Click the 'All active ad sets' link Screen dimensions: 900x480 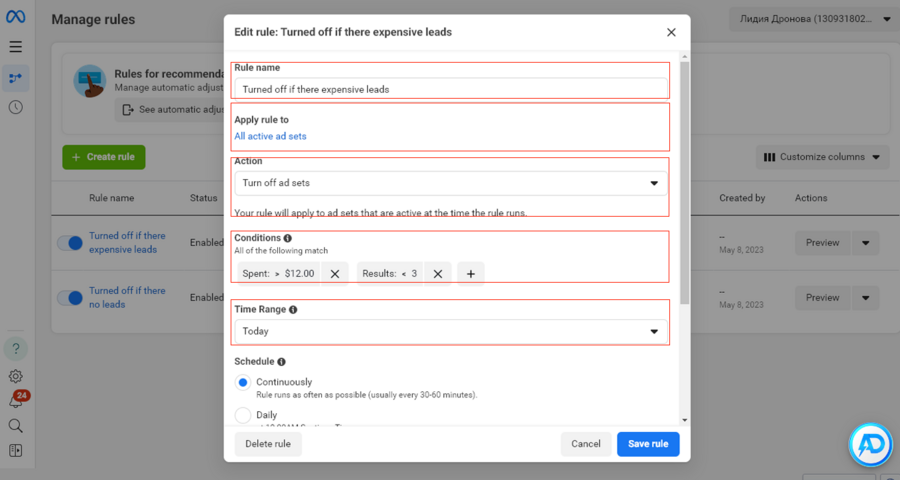(x=270, y=136)
